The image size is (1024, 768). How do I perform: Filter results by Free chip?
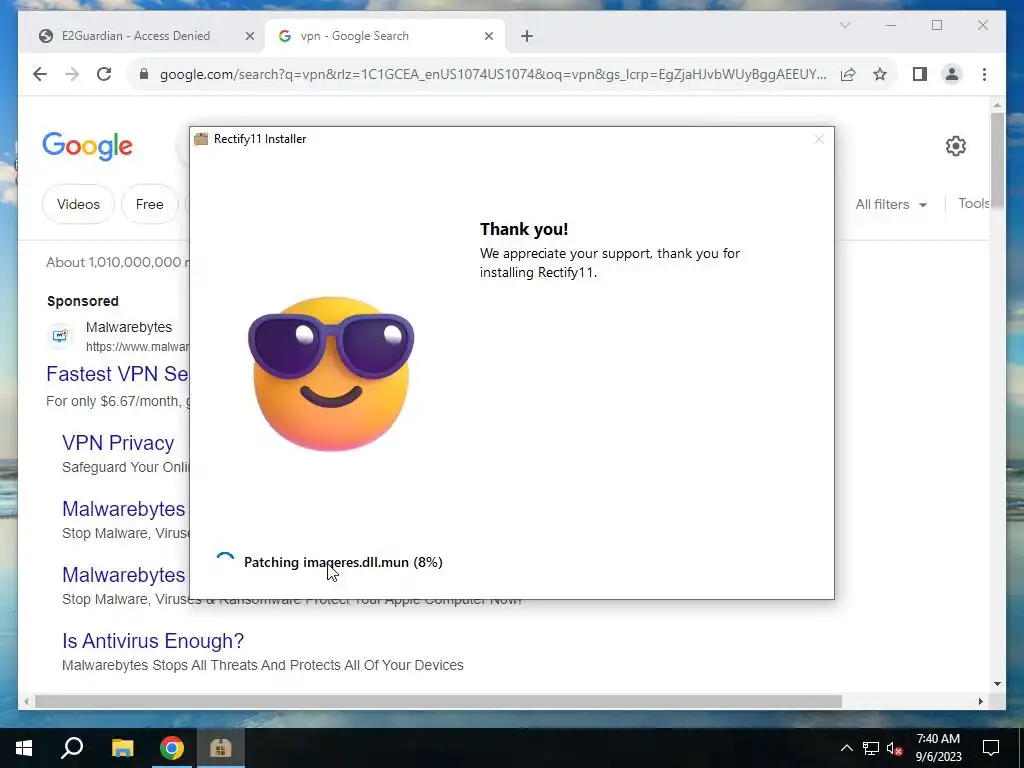(150, 204)
